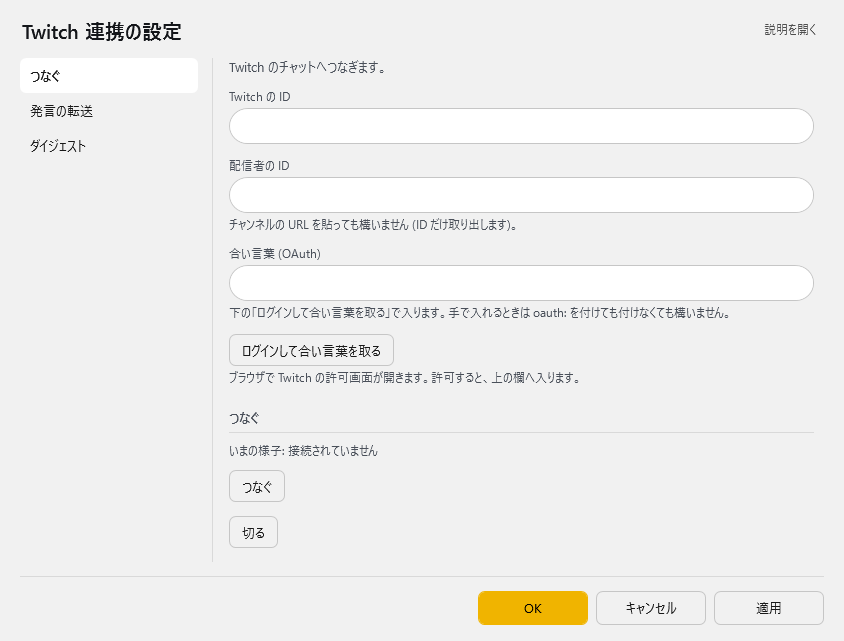Open the 発言の転送 settings tab
The width and height of the screenshot is (844, 641).
pyautogui.click(x=109, y=111)
